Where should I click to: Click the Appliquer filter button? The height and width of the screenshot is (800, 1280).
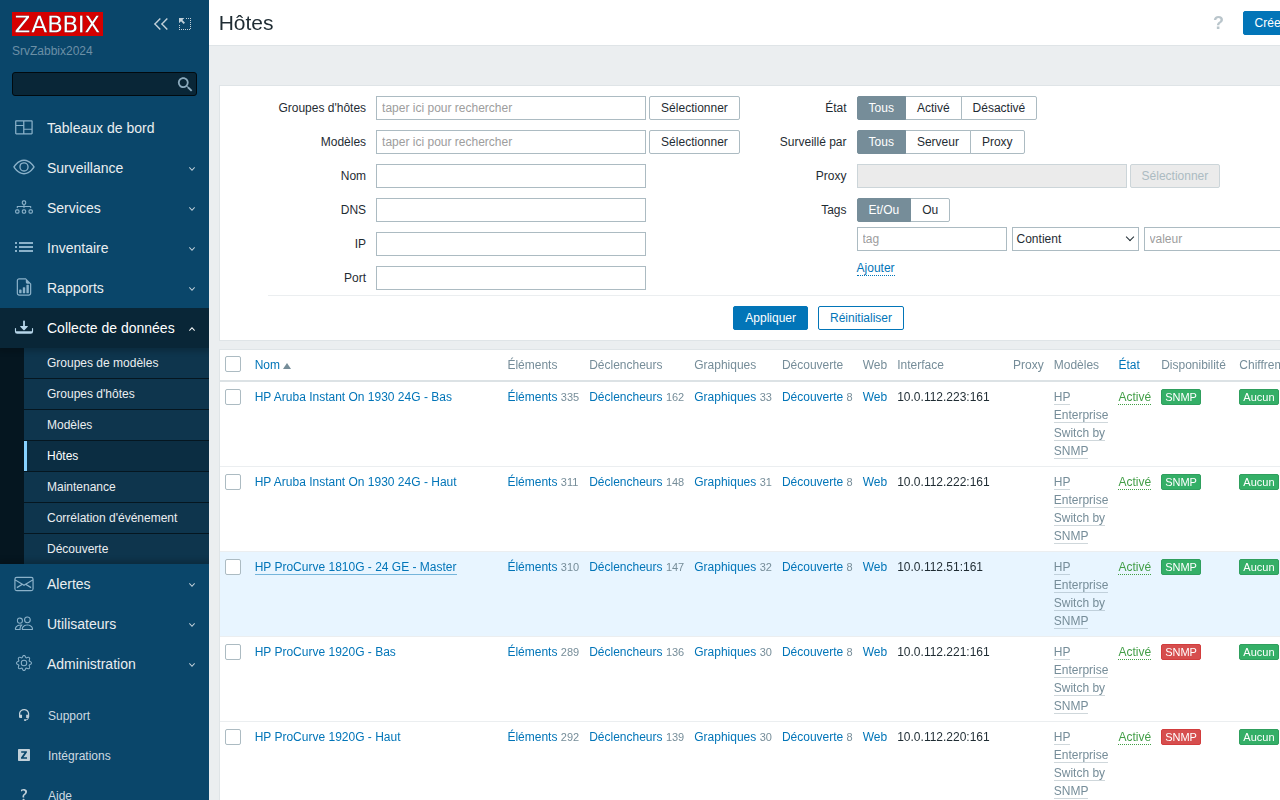click(x=770, y=318)
